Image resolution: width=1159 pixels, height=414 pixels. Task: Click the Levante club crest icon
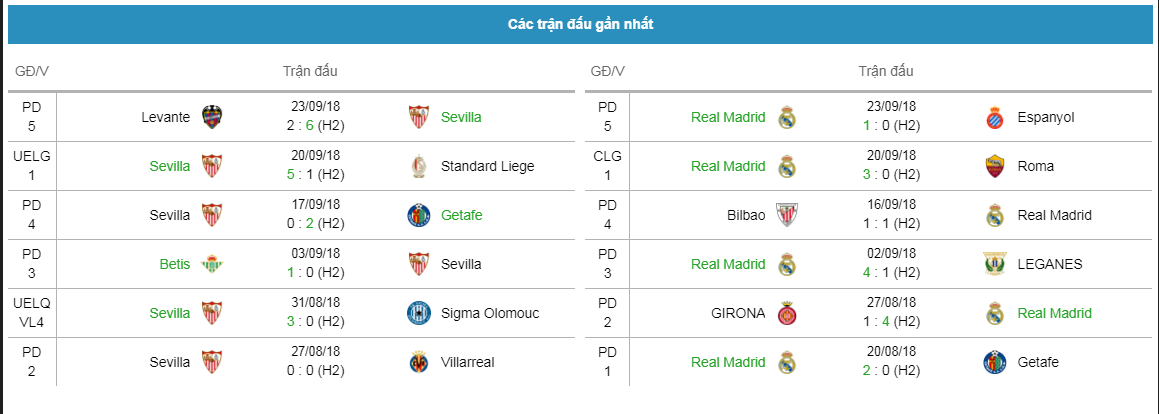point(212,117)
